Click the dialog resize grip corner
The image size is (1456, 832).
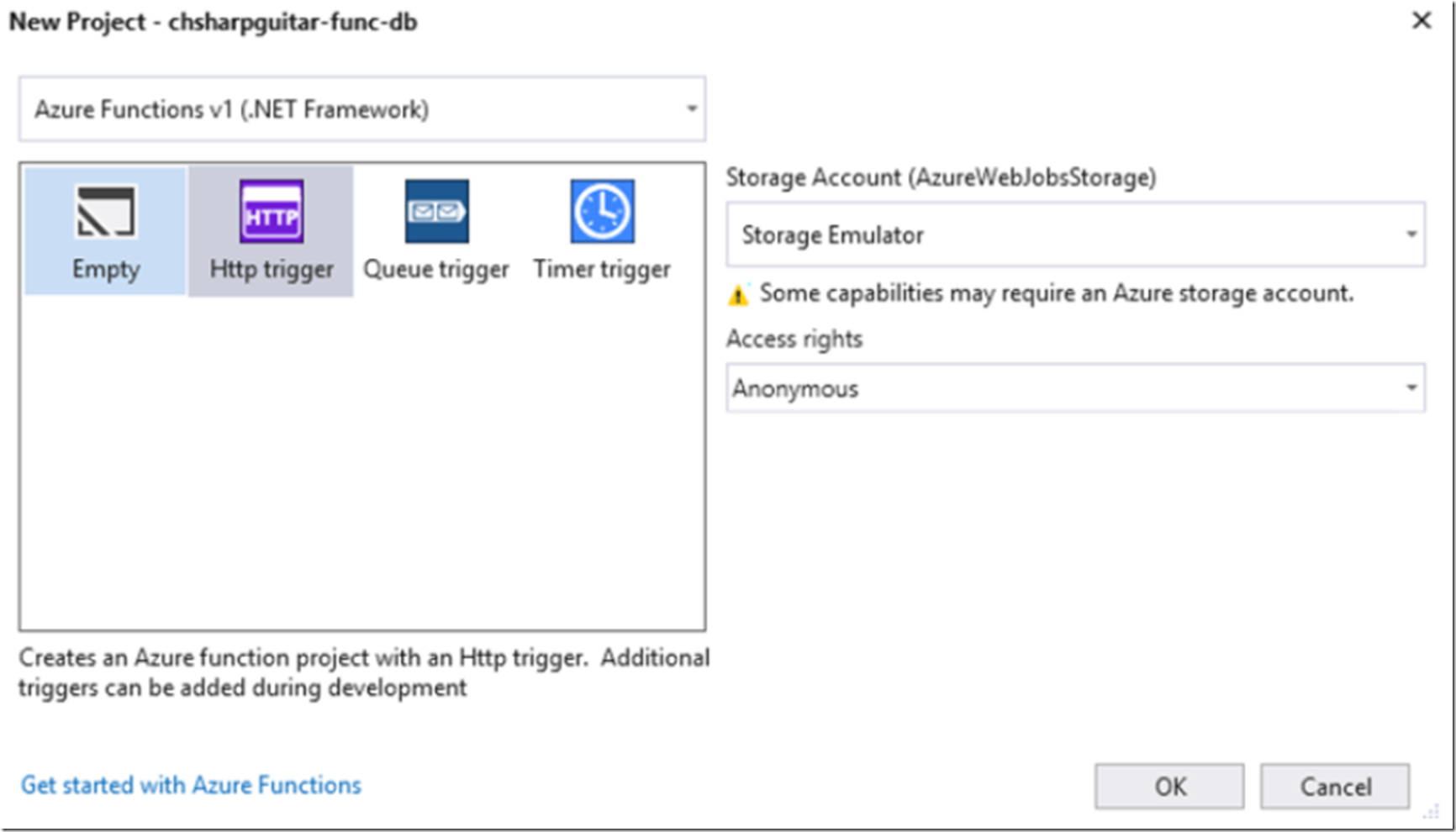[1430, 813]
